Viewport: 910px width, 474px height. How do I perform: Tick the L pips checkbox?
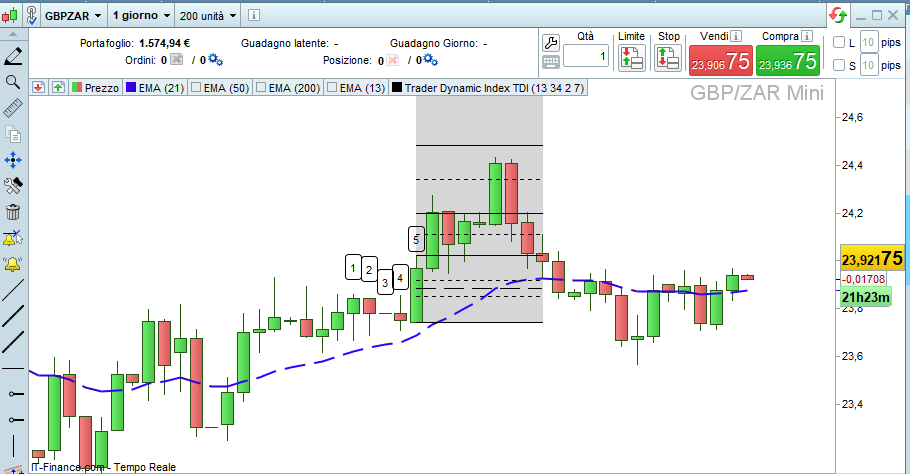(839, 42)
